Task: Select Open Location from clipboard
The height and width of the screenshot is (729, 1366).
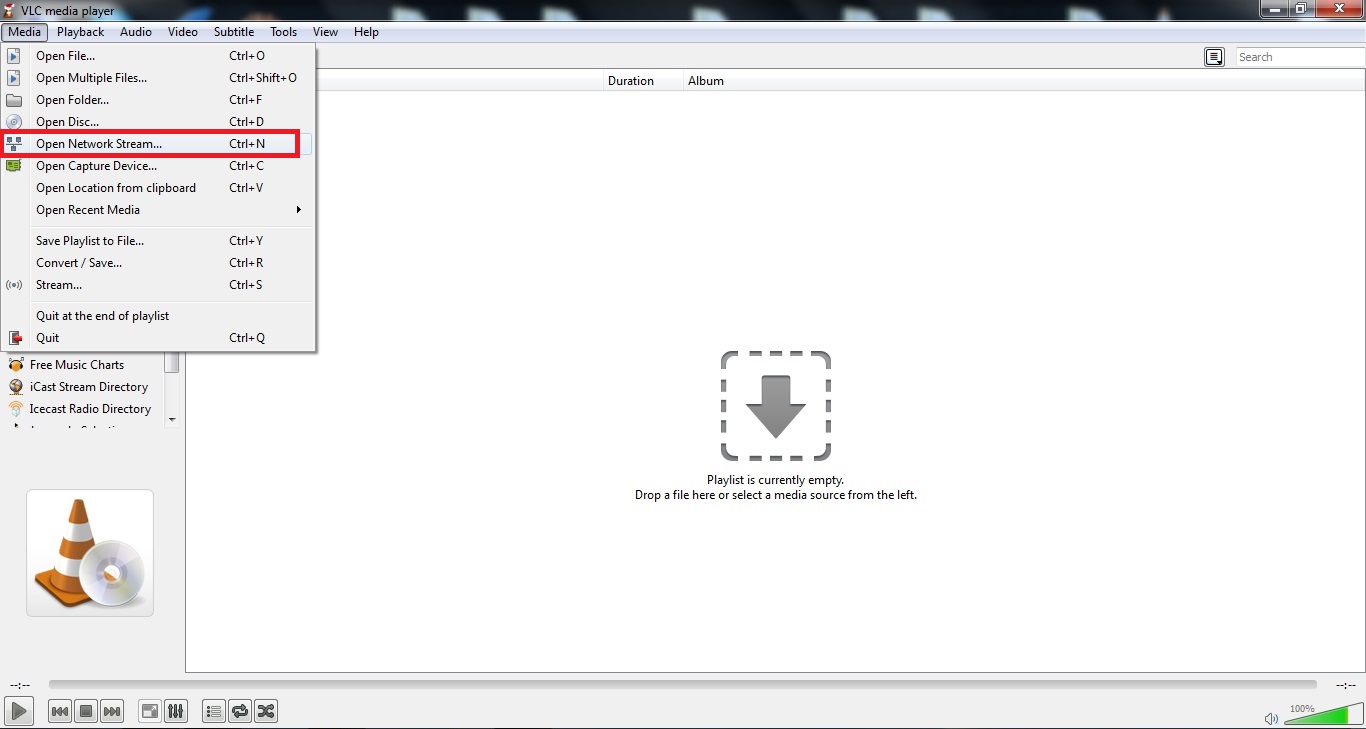Action: [x=158, y=188]
